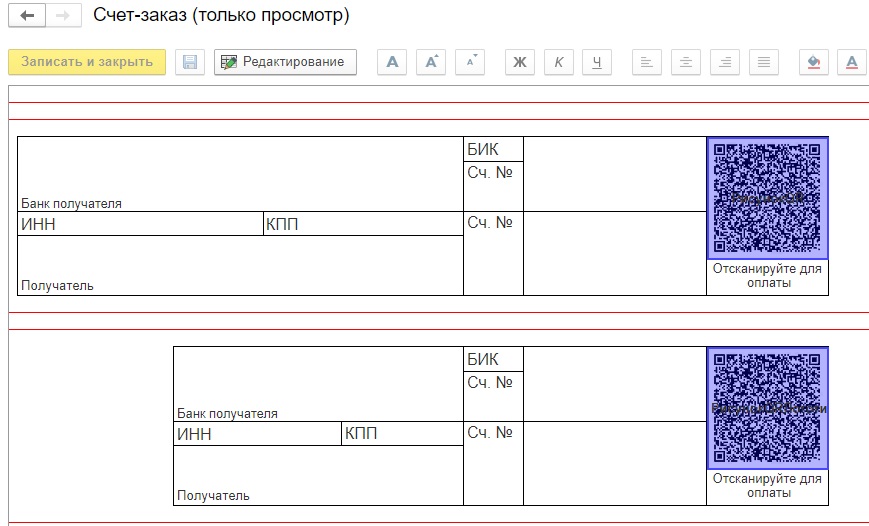Screen dimensions: 869x526
Task: Click the 'Сч. №' cell beside 'КПП' in top table
Action: [x=493, y=253]
